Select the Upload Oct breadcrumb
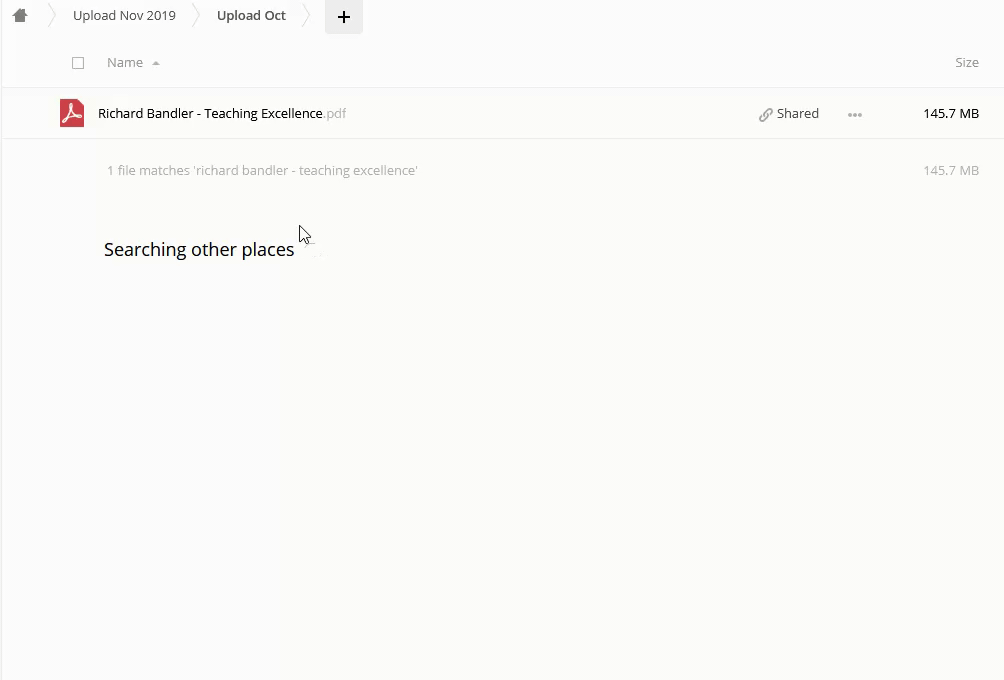1004x680 pixels. point(251,16)
